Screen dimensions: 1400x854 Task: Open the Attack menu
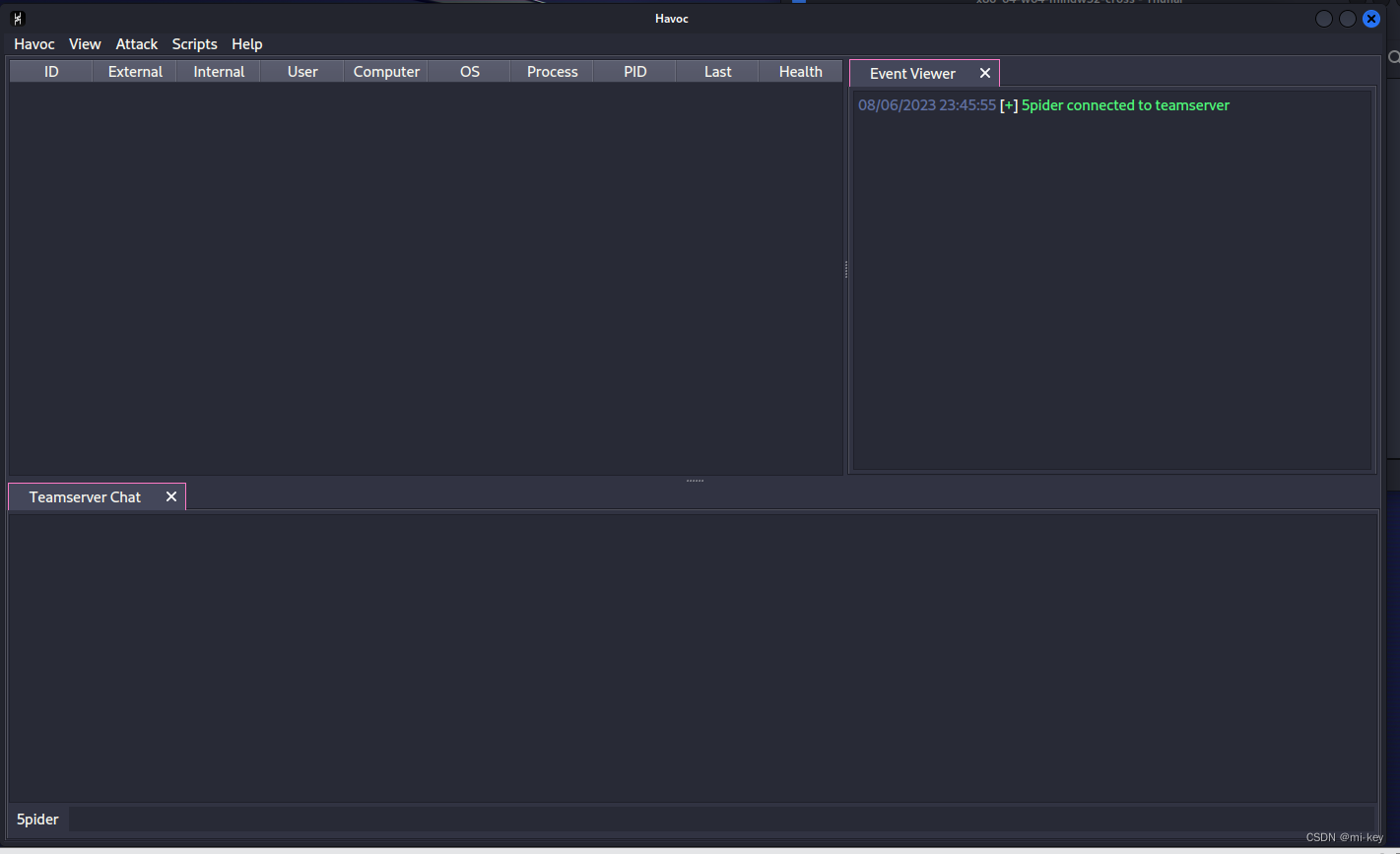click(x=137, y=44)
